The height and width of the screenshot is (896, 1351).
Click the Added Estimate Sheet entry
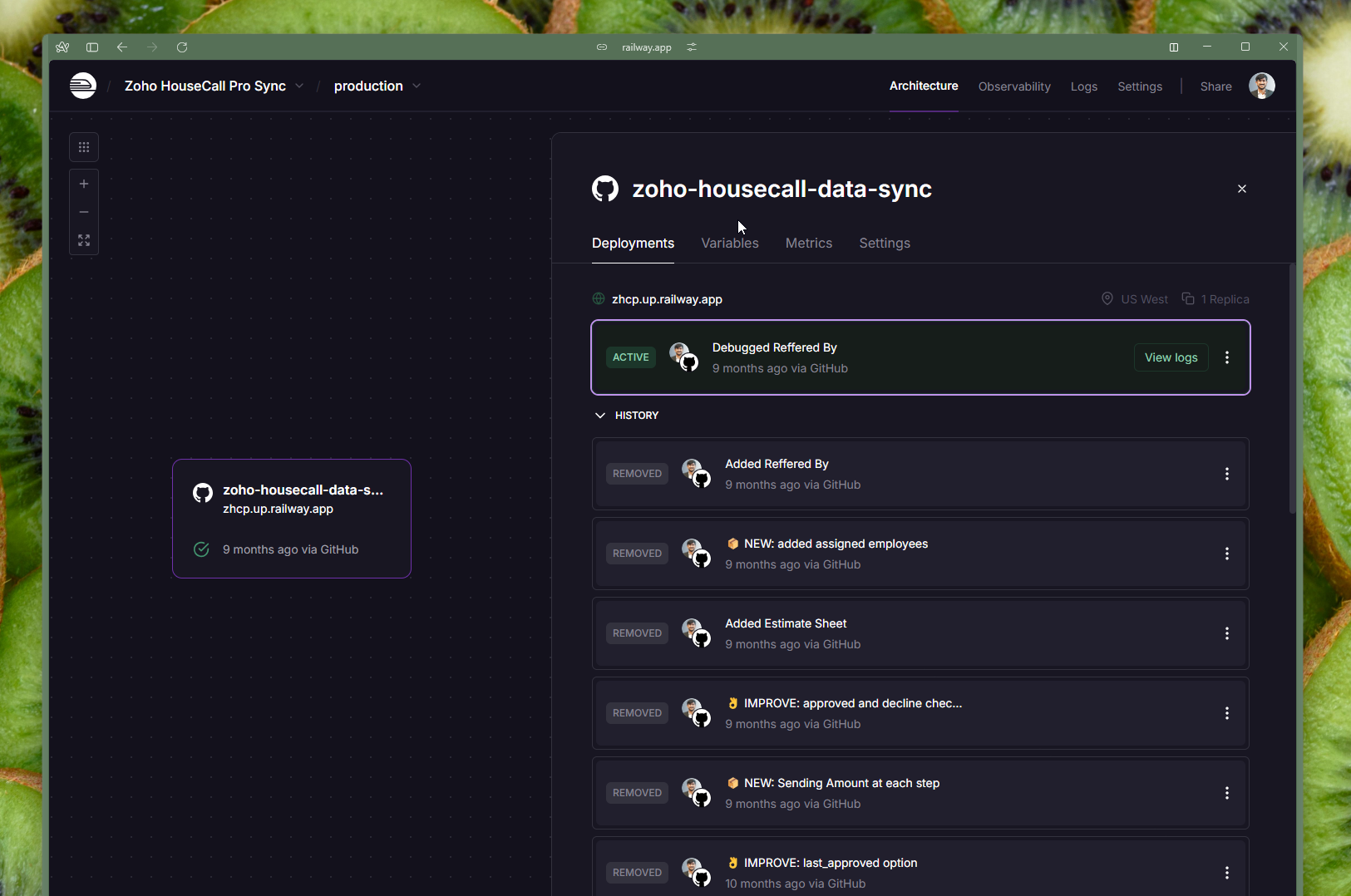tap(920, 633)
